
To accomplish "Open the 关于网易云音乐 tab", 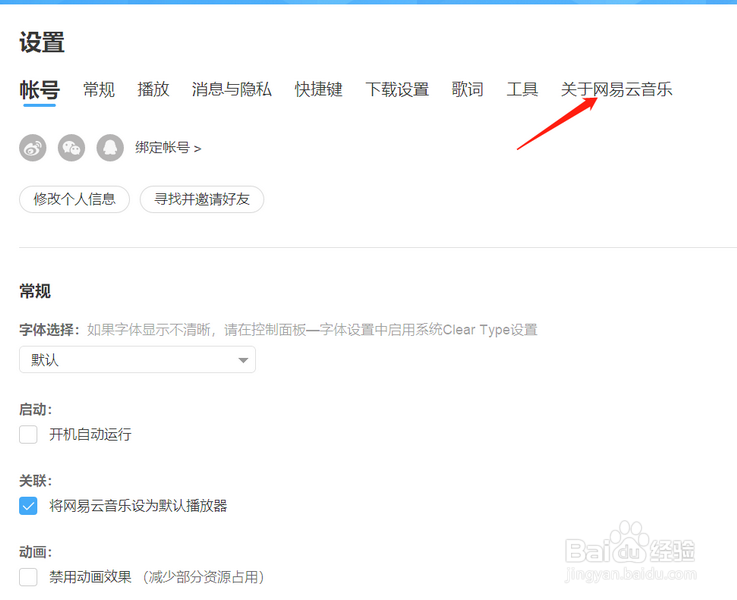I will [x=616, y=90].
